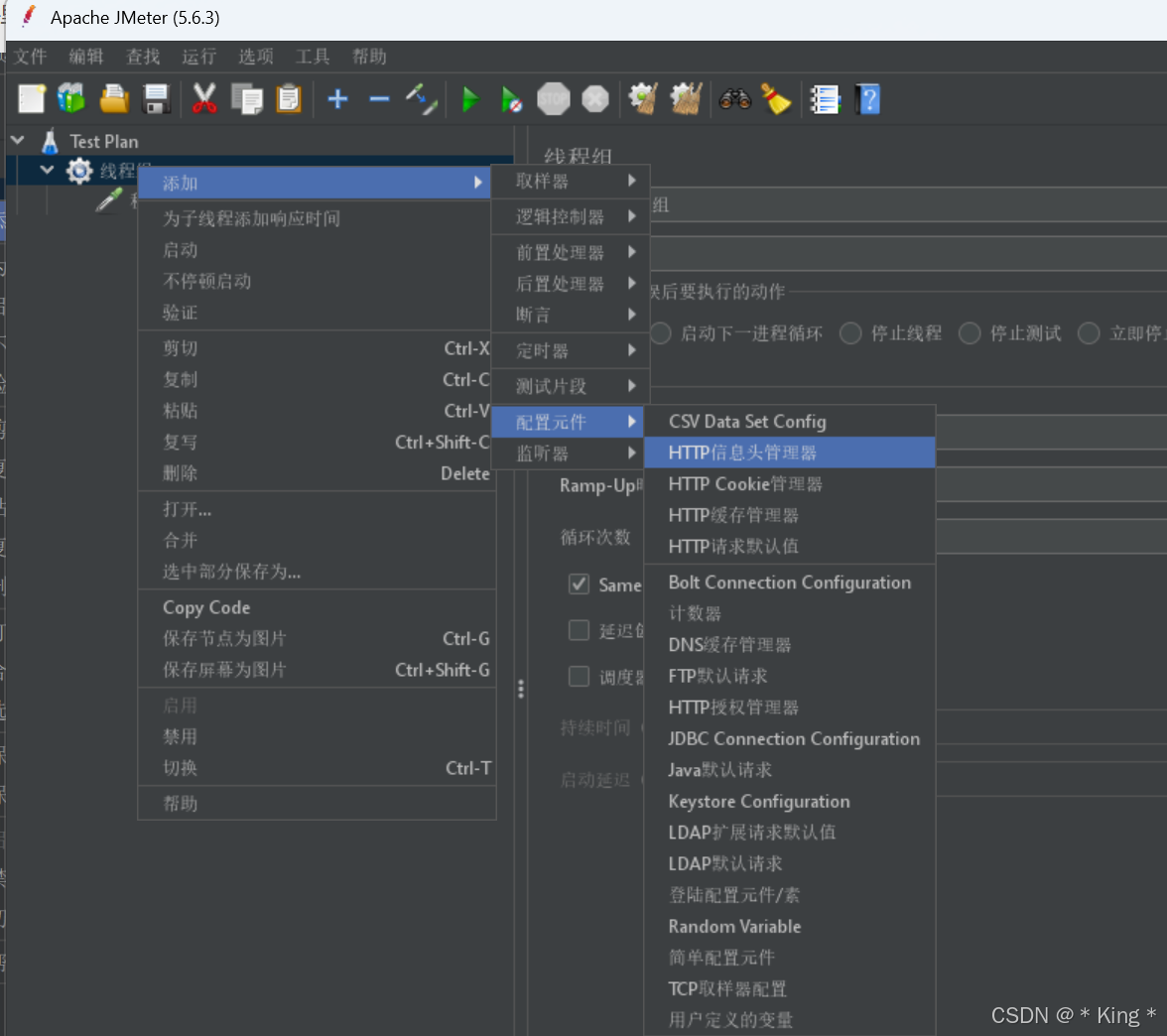Click 为子线程添加响应时间 entry
This screenshot has height=1036, width=1167.
tap(318, 218)
